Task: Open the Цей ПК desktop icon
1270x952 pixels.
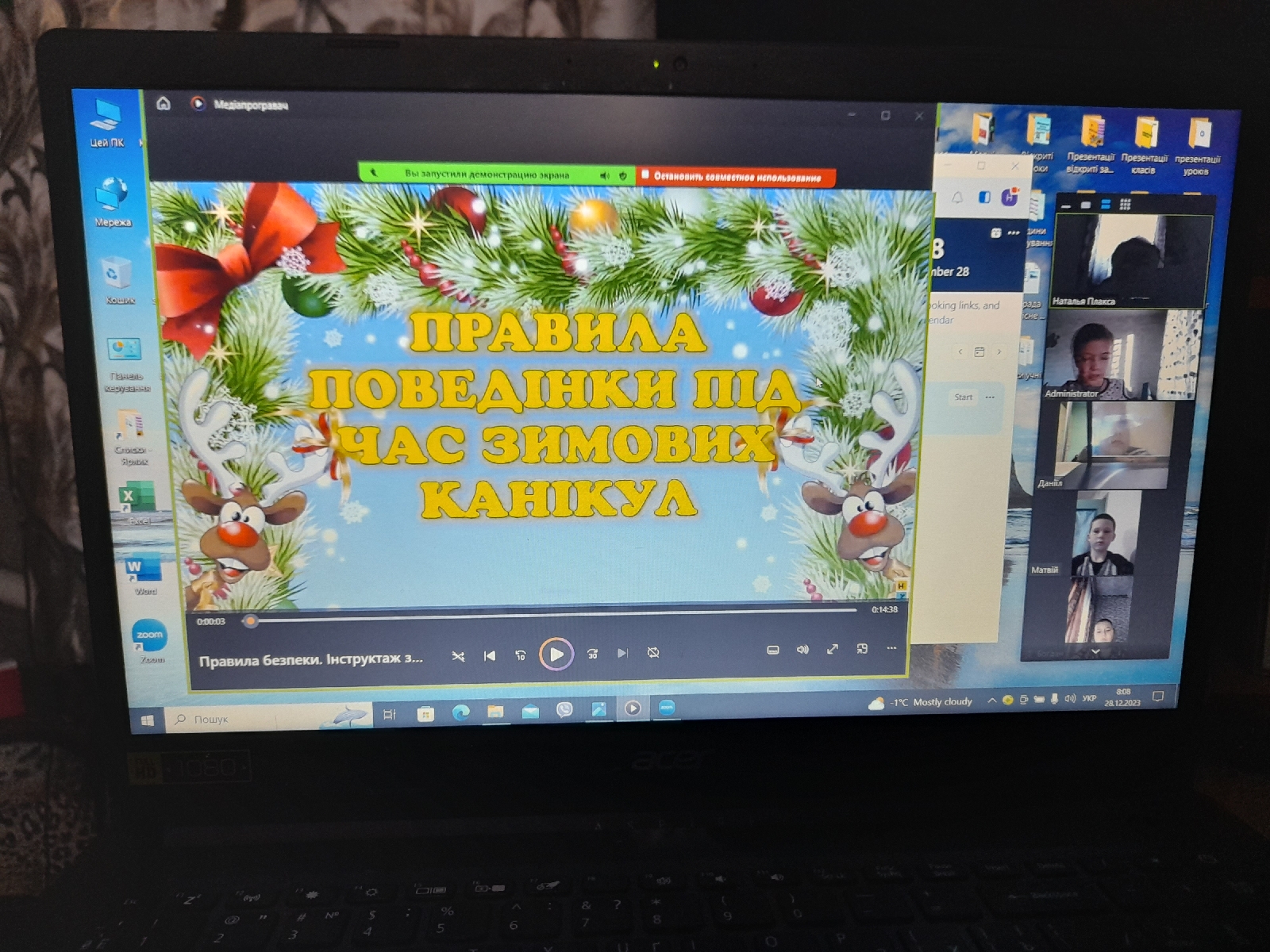Action: [106, 123]
